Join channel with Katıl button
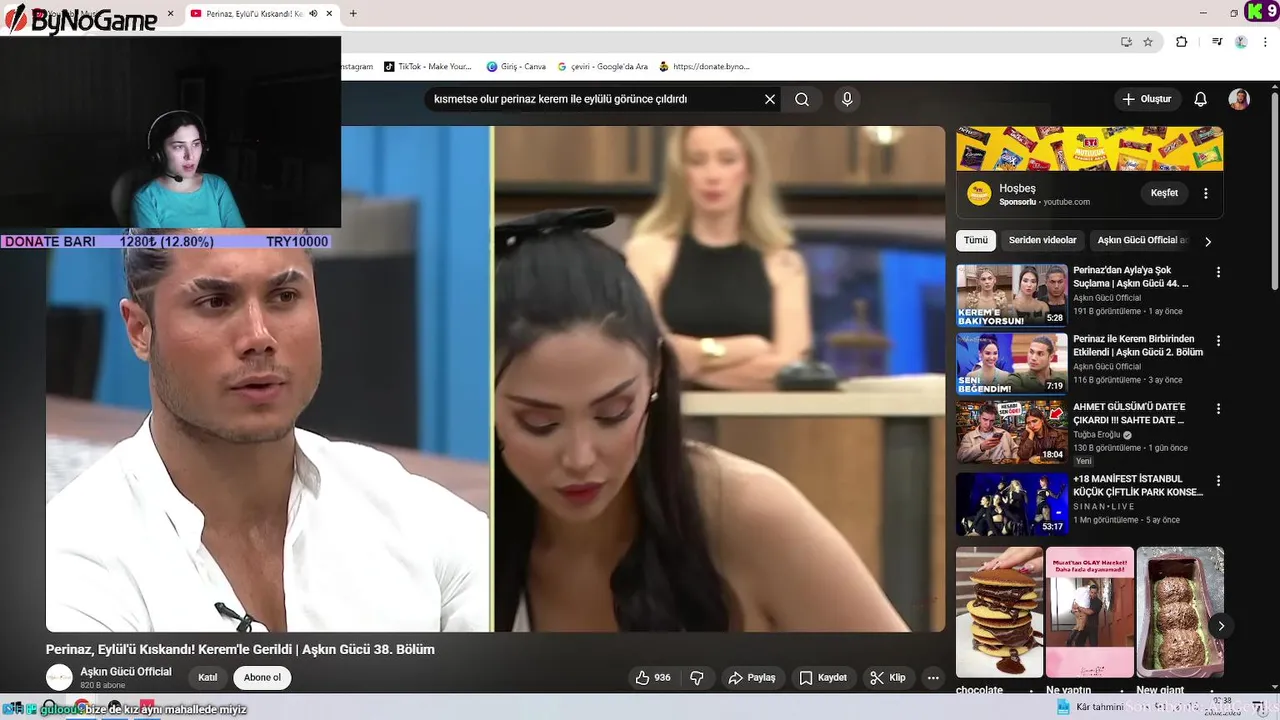This screenshot has width=1280, height=720. click(x=208, y=678)
